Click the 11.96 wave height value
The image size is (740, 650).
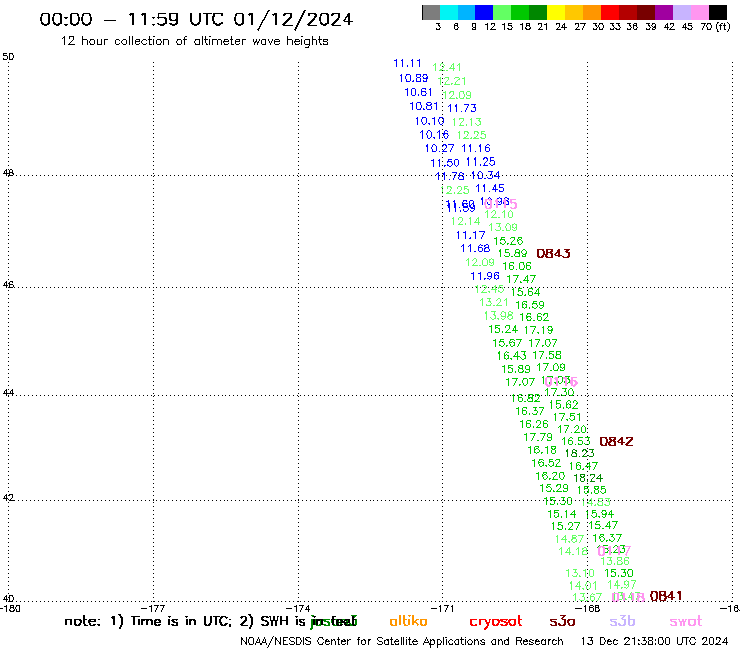485,276
